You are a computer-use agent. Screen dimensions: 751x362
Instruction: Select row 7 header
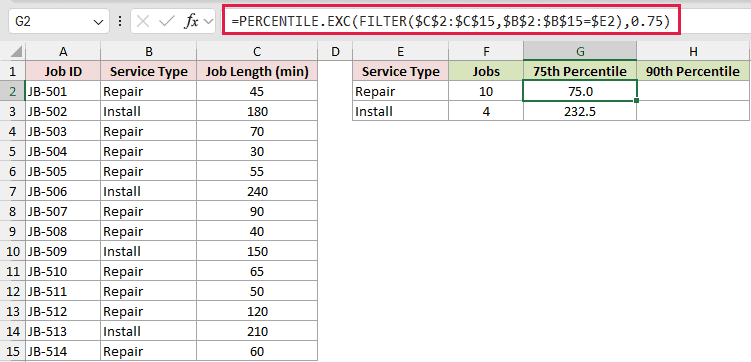pos(12,191)
